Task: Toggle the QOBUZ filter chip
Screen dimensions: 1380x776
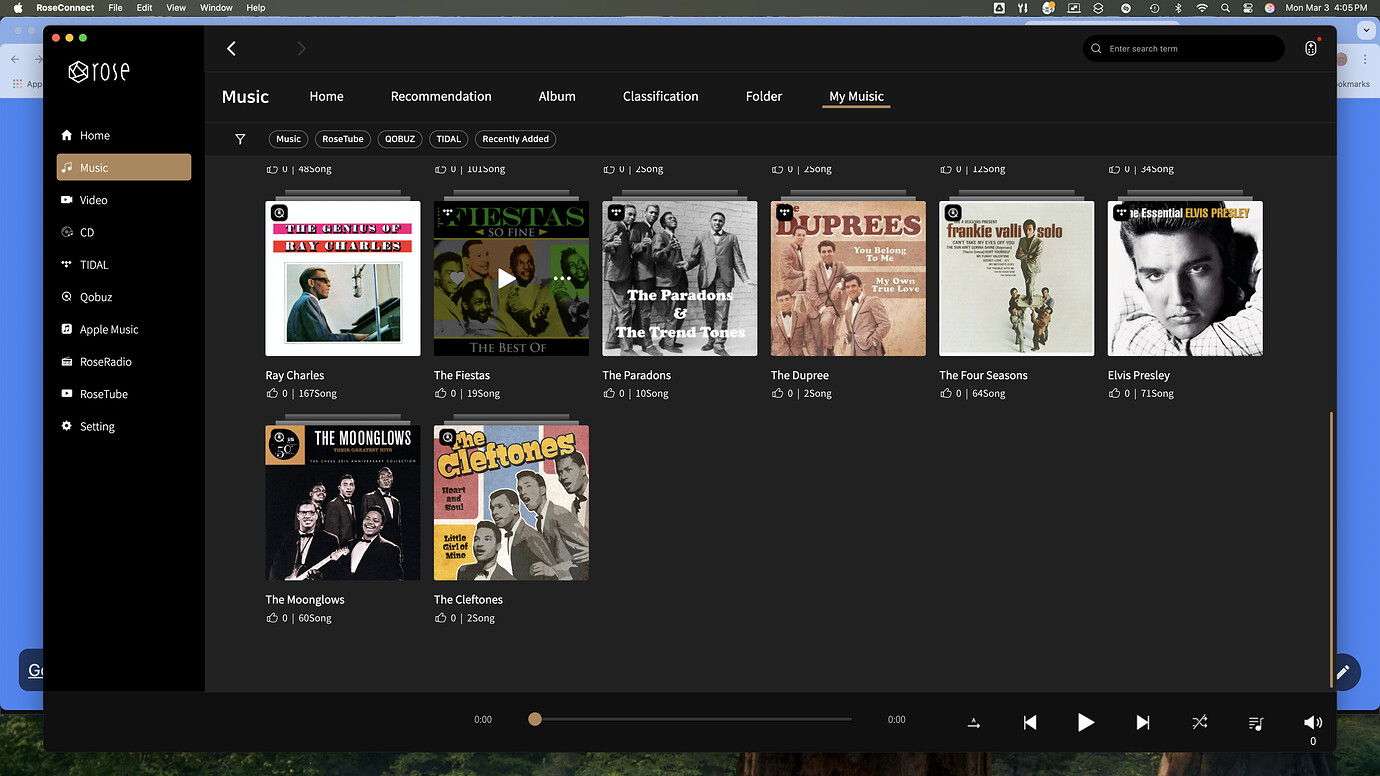Action: click(400, 139)
